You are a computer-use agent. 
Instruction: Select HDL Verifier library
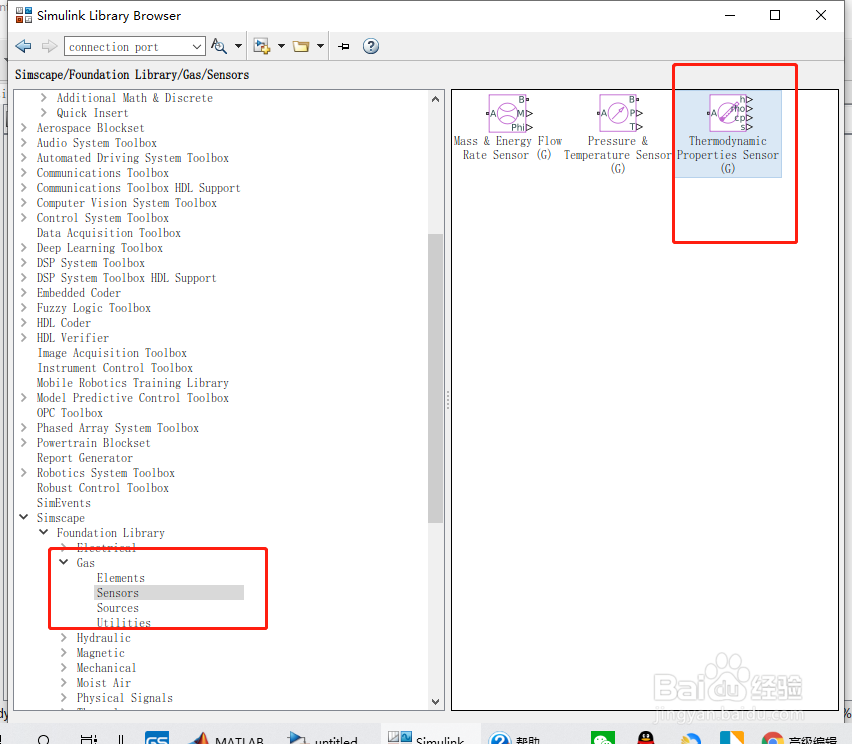point(73,338)
